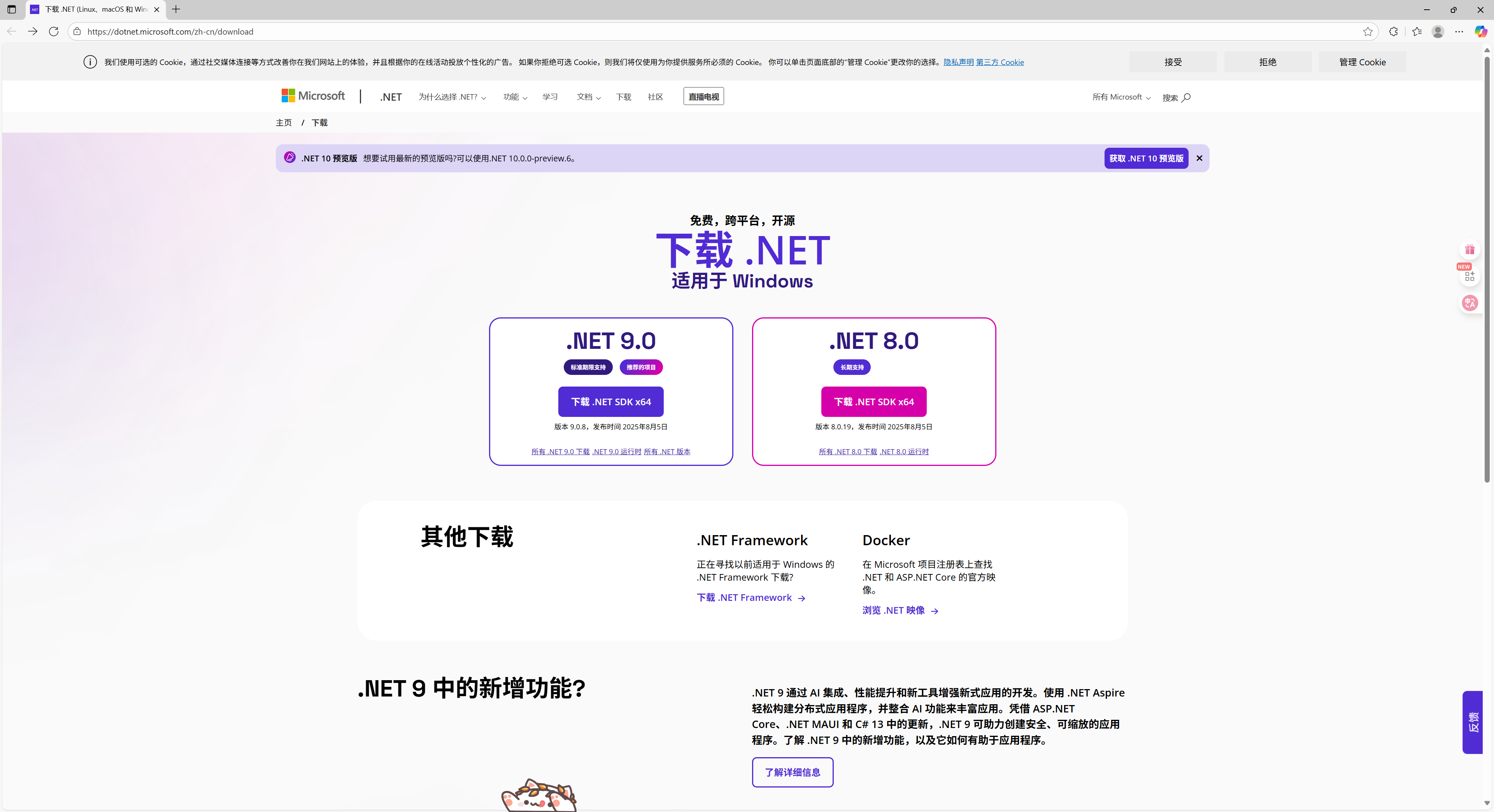Expand the 所有 Microsoft dropdown
This screenshot has height=812, width=1494.
[1121, 97]
